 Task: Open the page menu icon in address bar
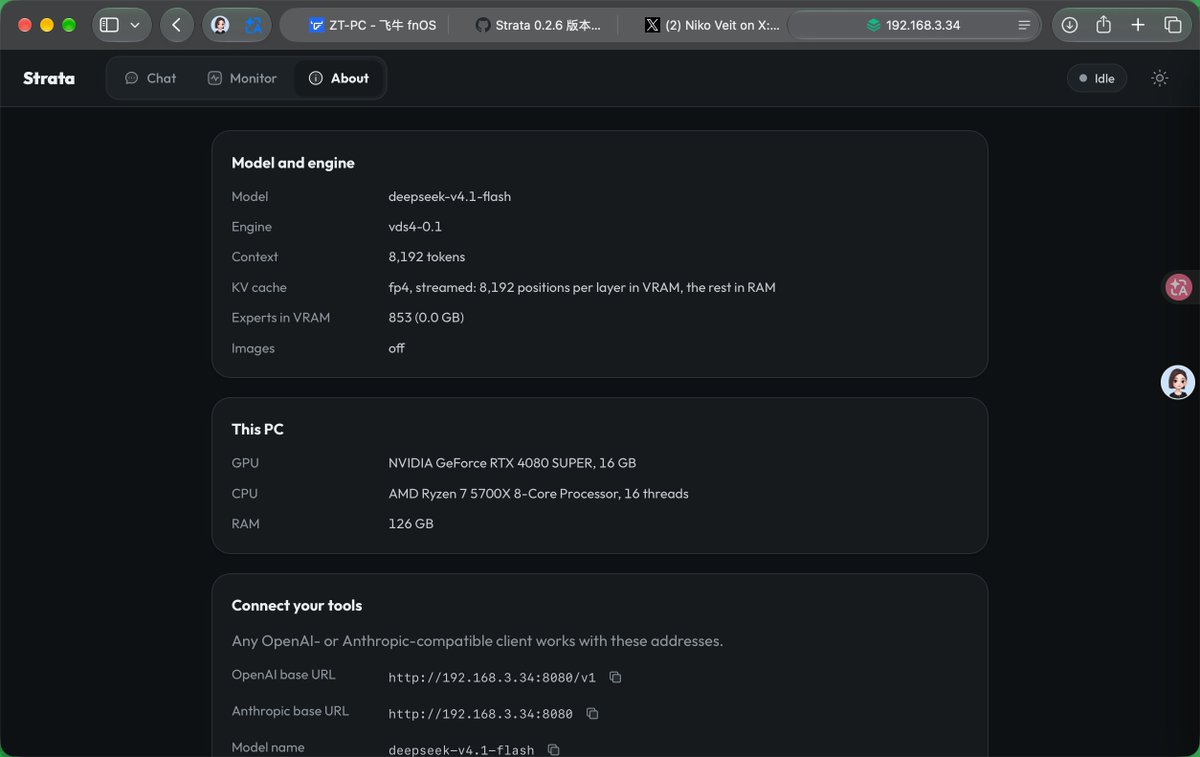click(1024, 25)
